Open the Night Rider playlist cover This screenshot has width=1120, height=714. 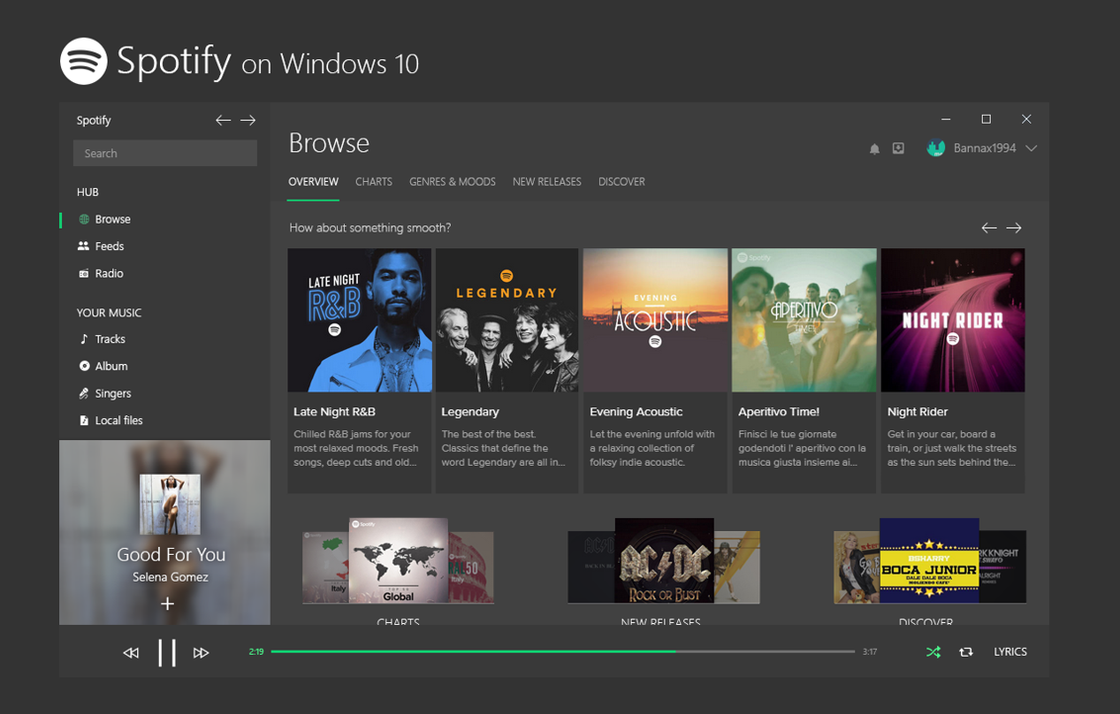[x=952, y=320]
